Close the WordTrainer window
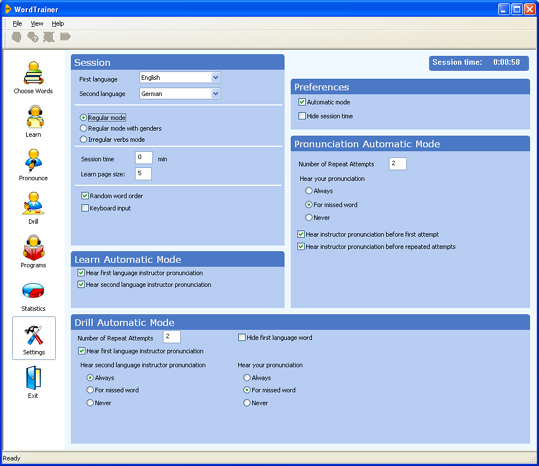This screenshot has height=466, width=539. coord(530,9)
